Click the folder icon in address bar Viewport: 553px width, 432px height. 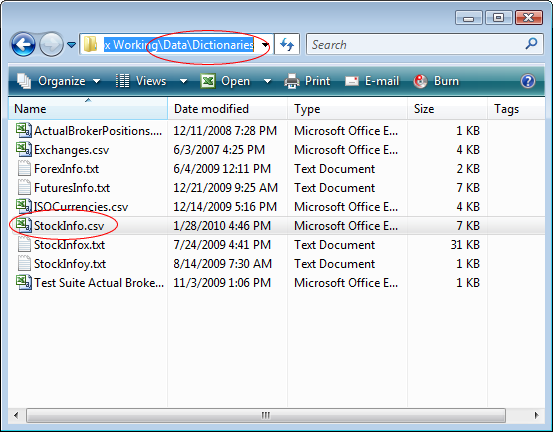pos(90,44)
